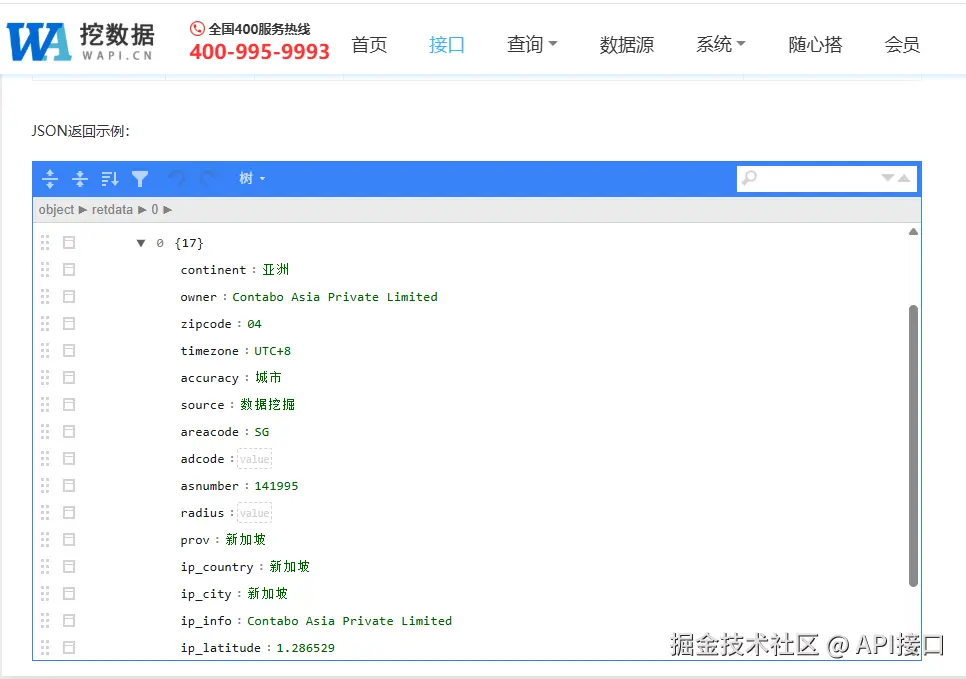Open the filter/transform funnel icon

pyautogui.click(x=140, y=179)
